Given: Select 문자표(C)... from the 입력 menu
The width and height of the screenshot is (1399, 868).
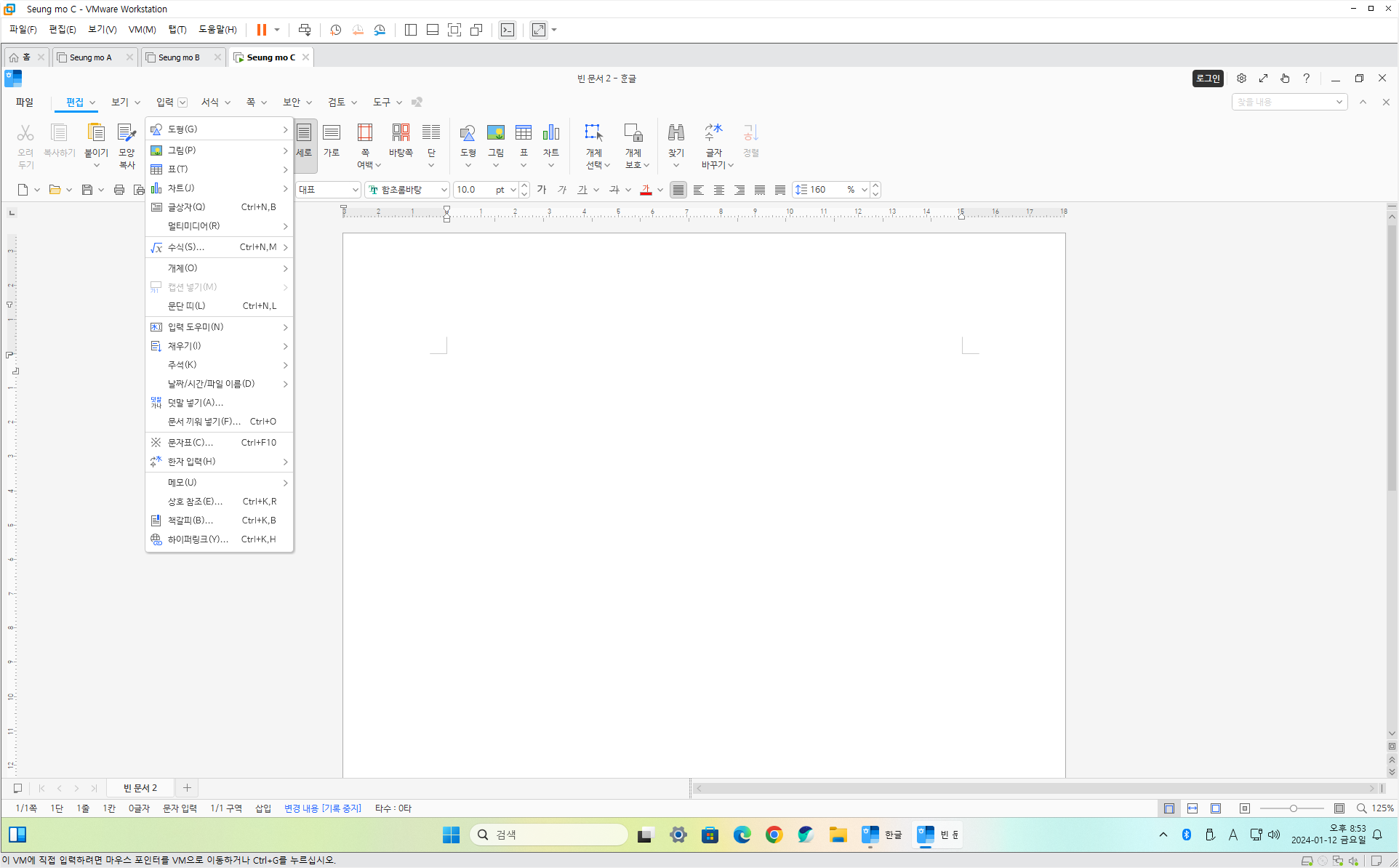Looking at the screenshot, I should coord(191,442).
